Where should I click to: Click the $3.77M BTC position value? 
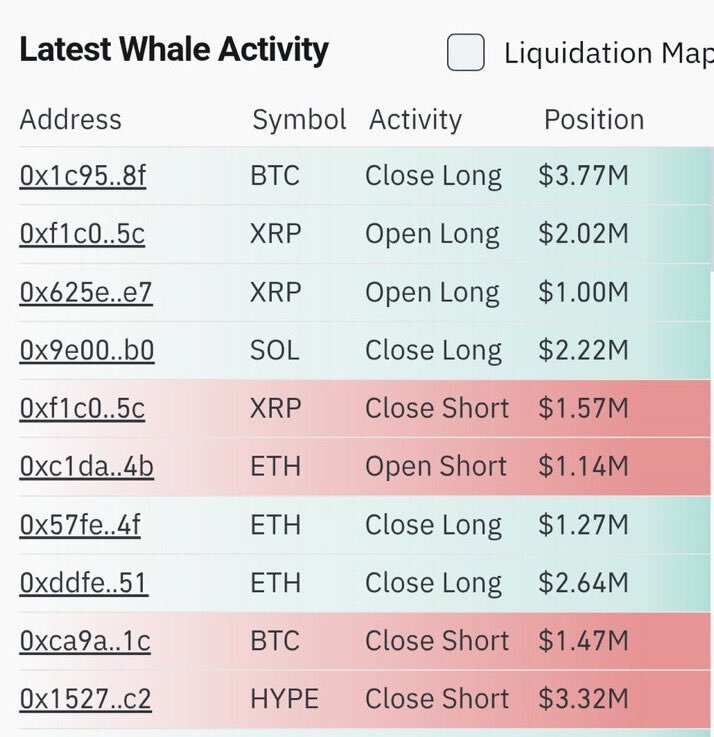(x=583, y=176)
